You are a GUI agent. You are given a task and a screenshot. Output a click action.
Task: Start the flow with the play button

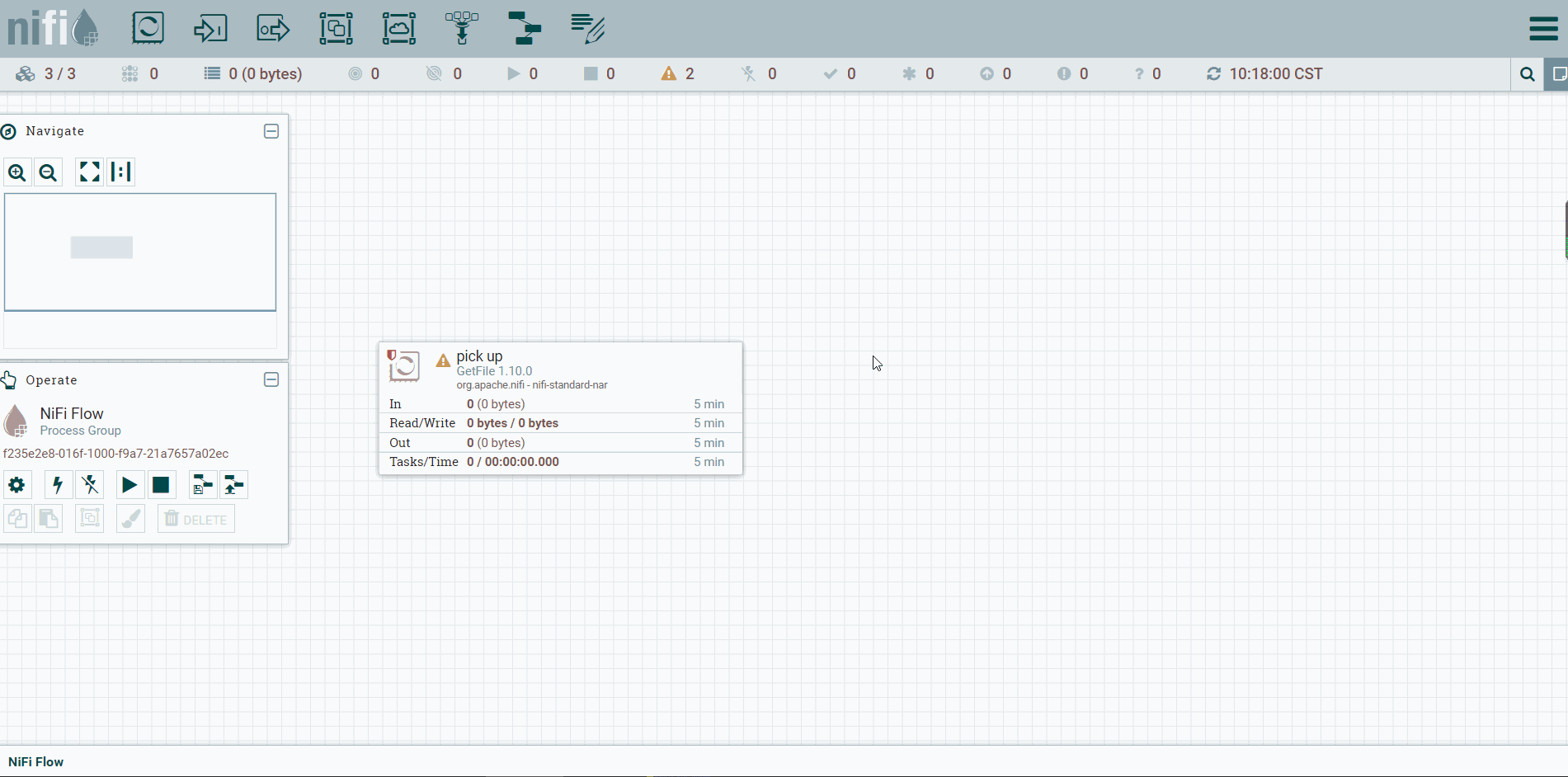(x=129, y=485)
